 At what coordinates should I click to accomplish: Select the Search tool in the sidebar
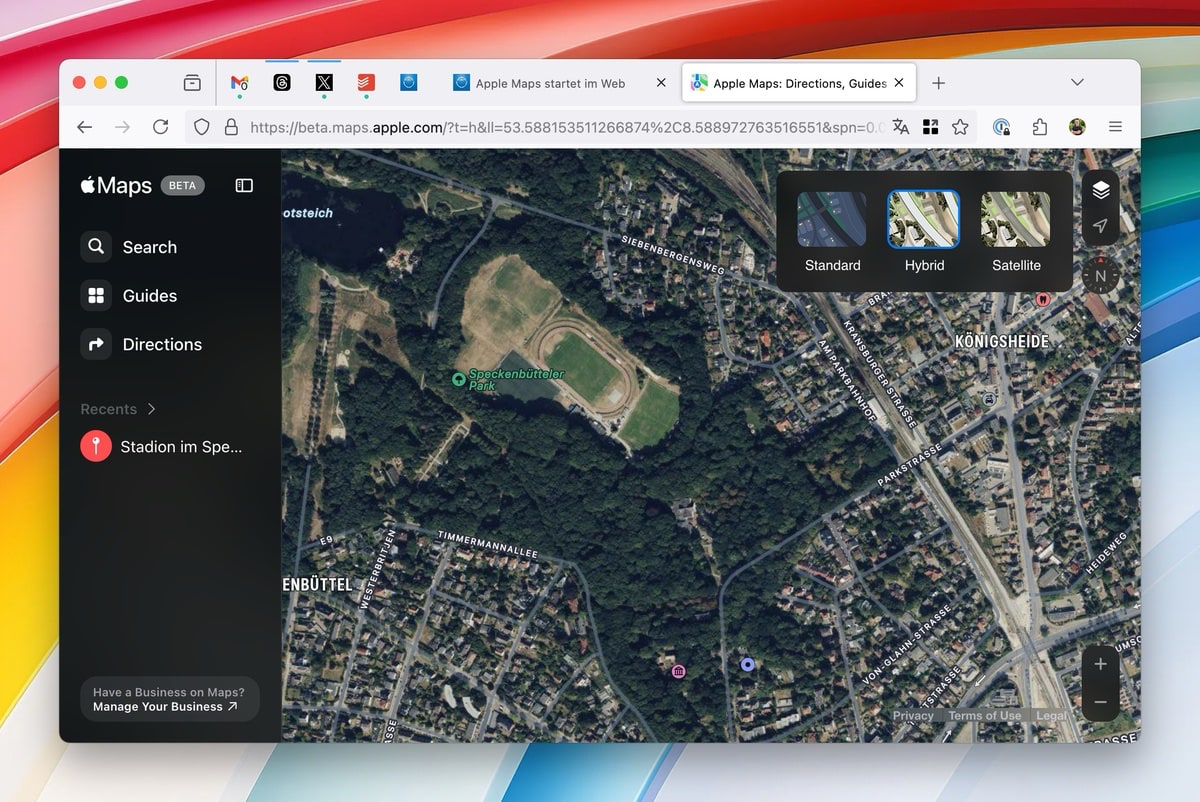(148, 246)
